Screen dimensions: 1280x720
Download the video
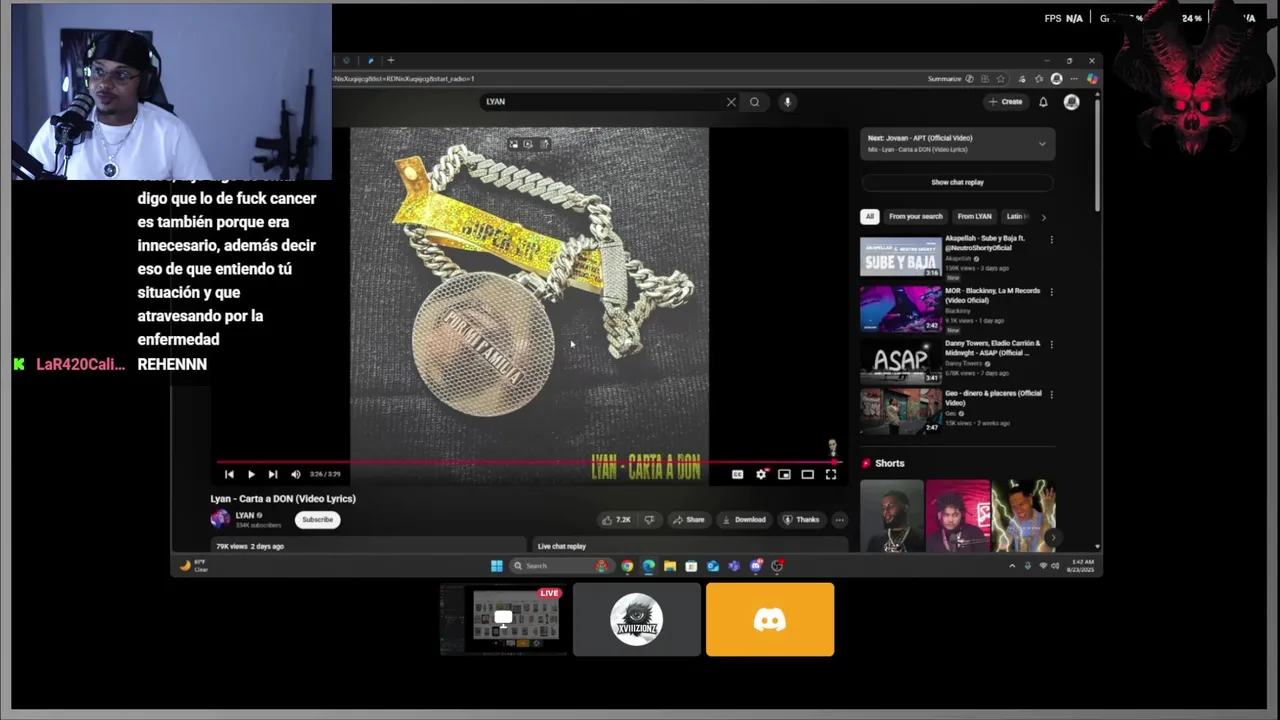(x=745, y=520)
